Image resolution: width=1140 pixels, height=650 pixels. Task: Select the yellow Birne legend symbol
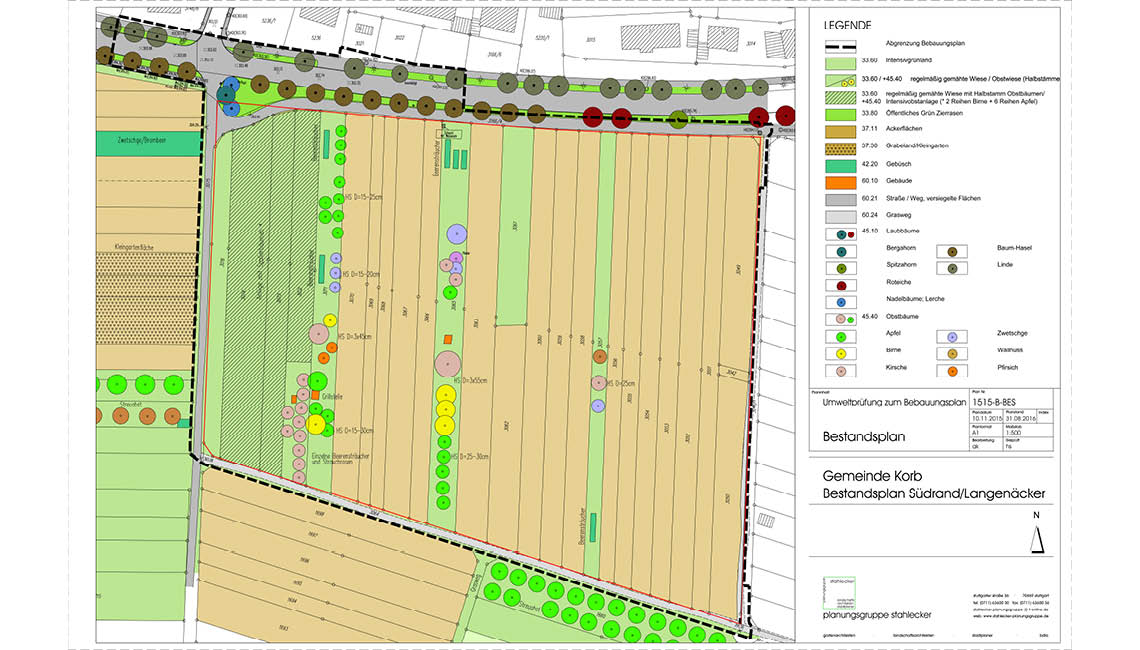842,352
